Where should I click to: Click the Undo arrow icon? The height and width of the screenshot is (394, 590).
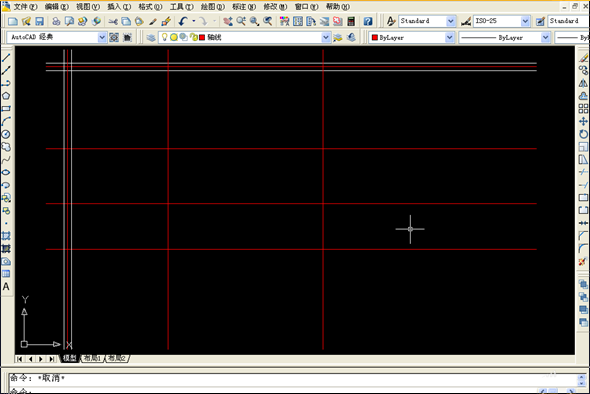183,21
